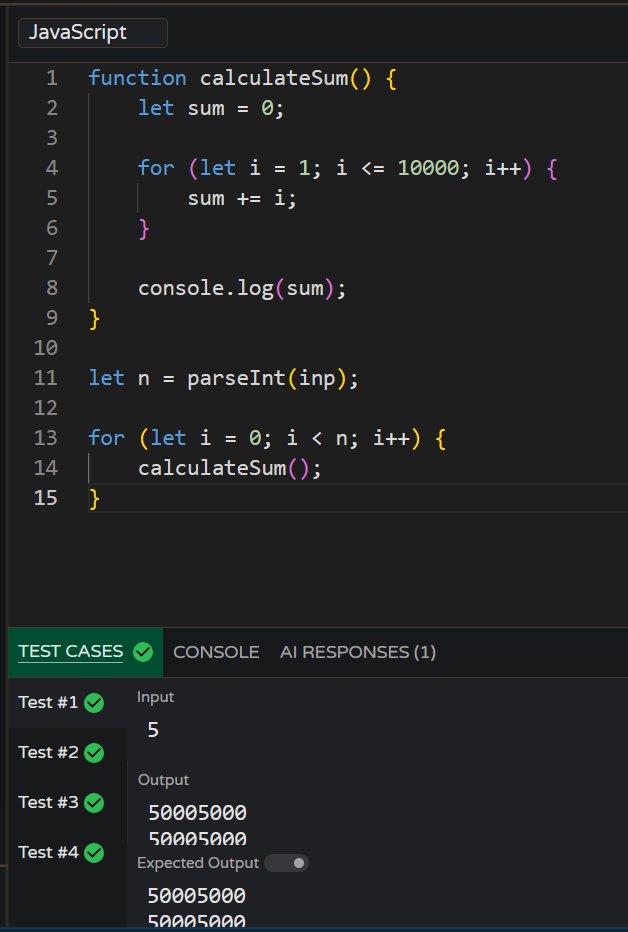Click the green checkmark next to Test #4
This screenshot has width=628, height=932.
pyautogui.click(x=94, y=853)
